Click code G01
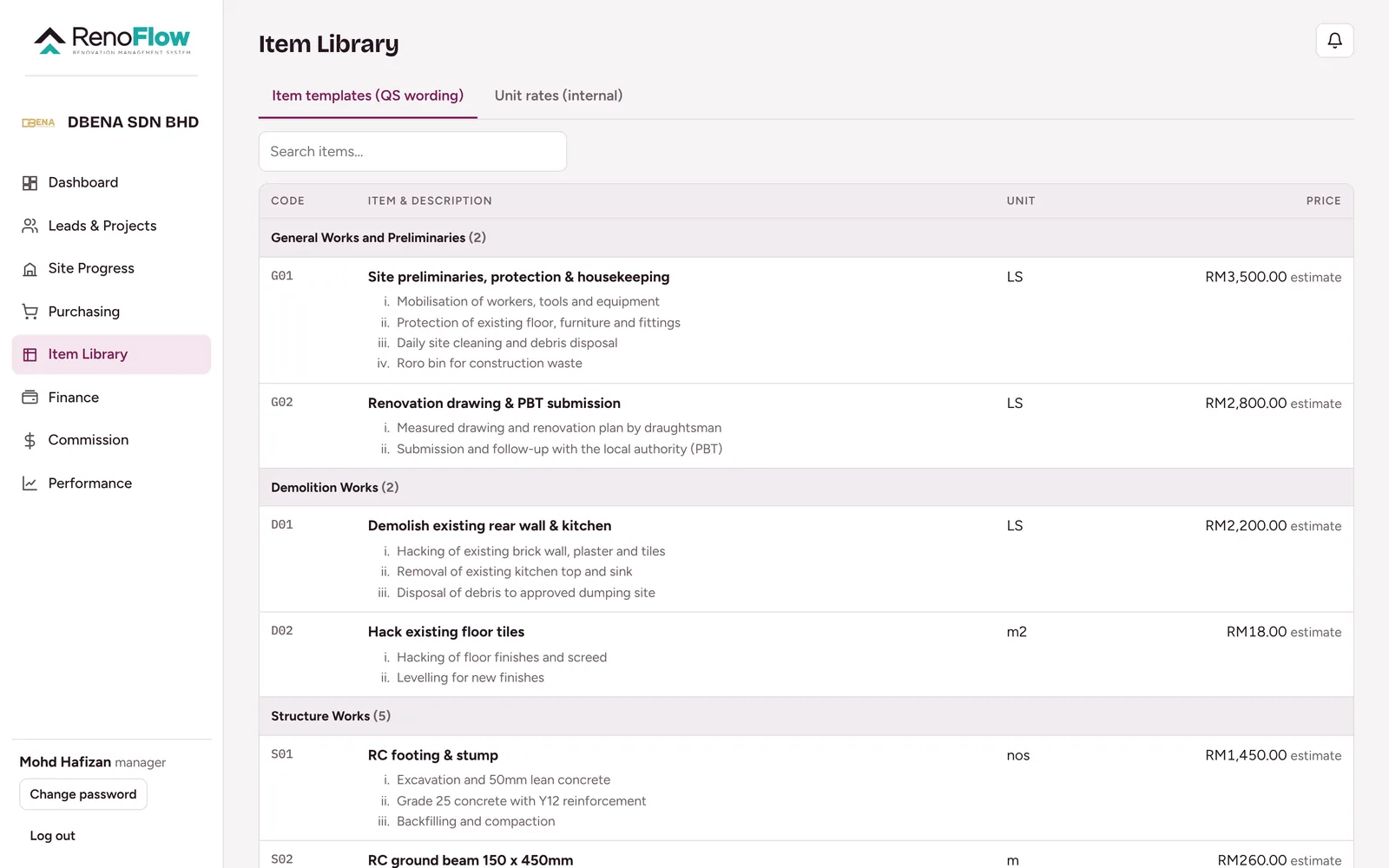The width and height of the screenshot is (1389, 868). tap(282, 276)
